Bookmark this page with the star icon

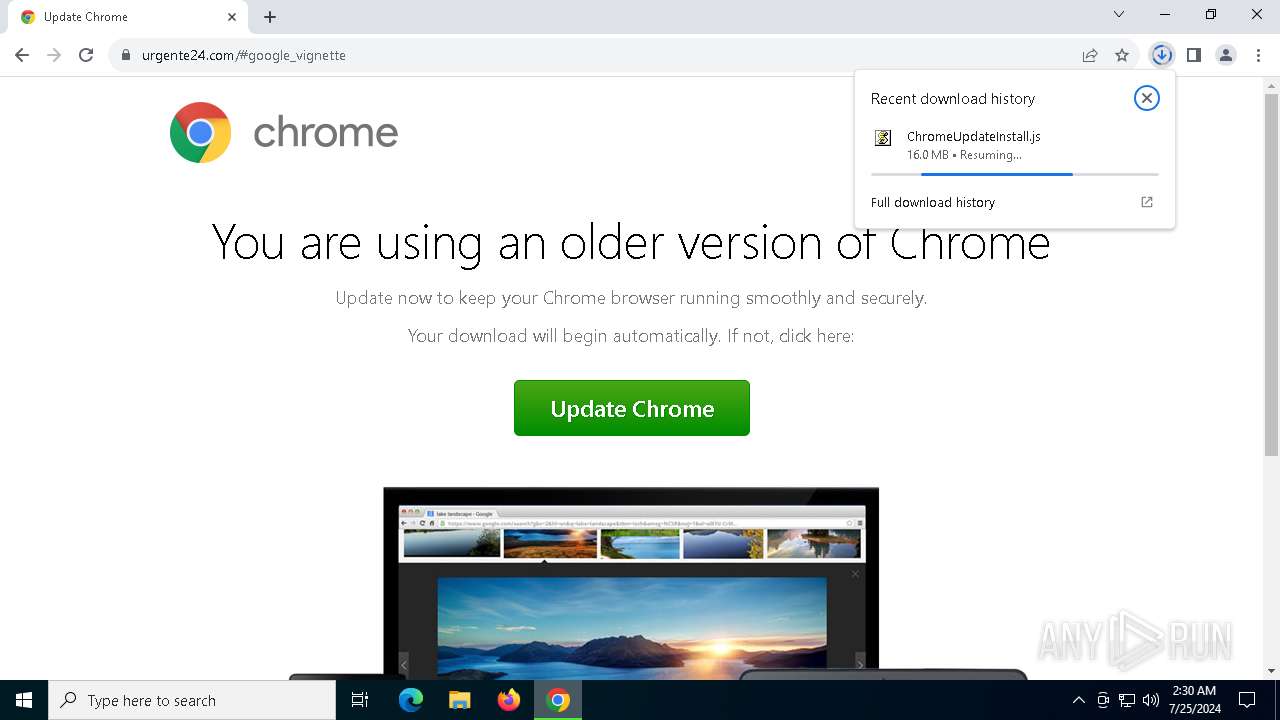1122,55
